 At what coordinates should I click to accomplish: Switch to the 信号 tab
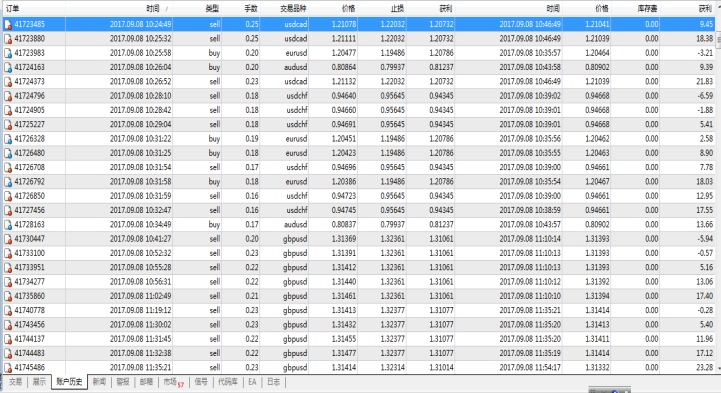201,382
